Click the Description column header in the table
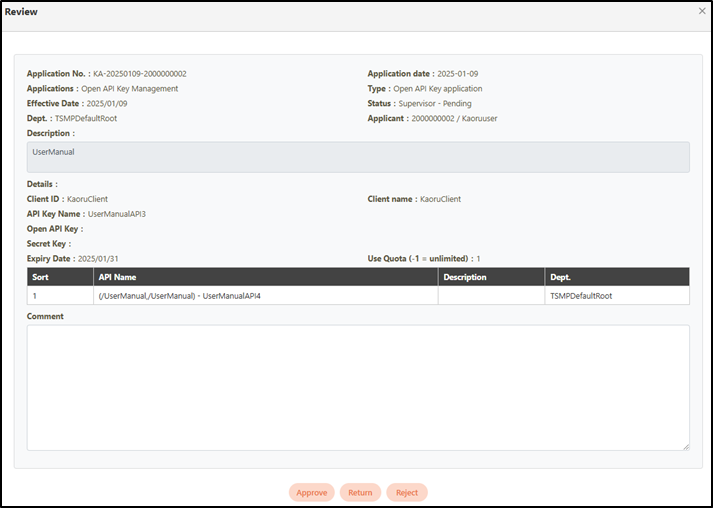The image size is (713, 508). (x=465, y=277)
